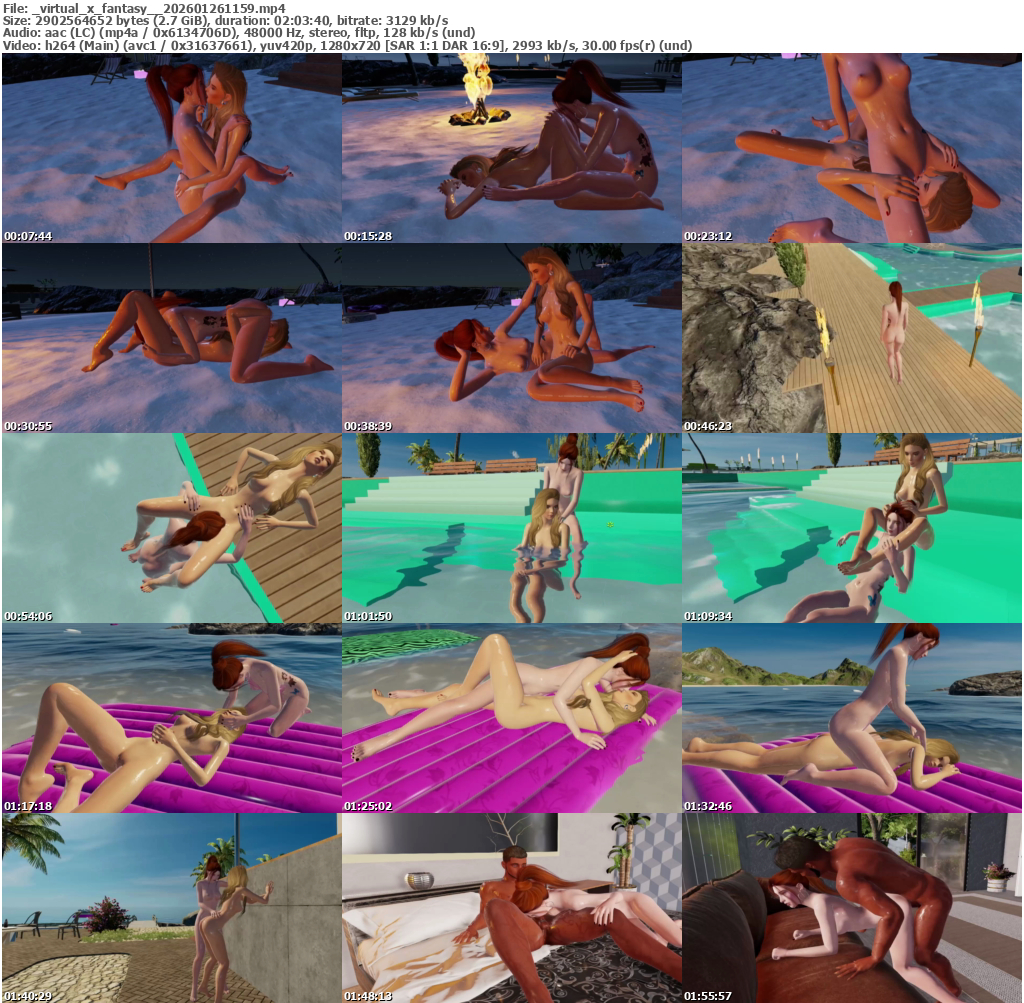Select the campfire thumbnail stamped 00:15:28
The width and height of the screenshot is (1024, 1003).
tap(511, 148)
